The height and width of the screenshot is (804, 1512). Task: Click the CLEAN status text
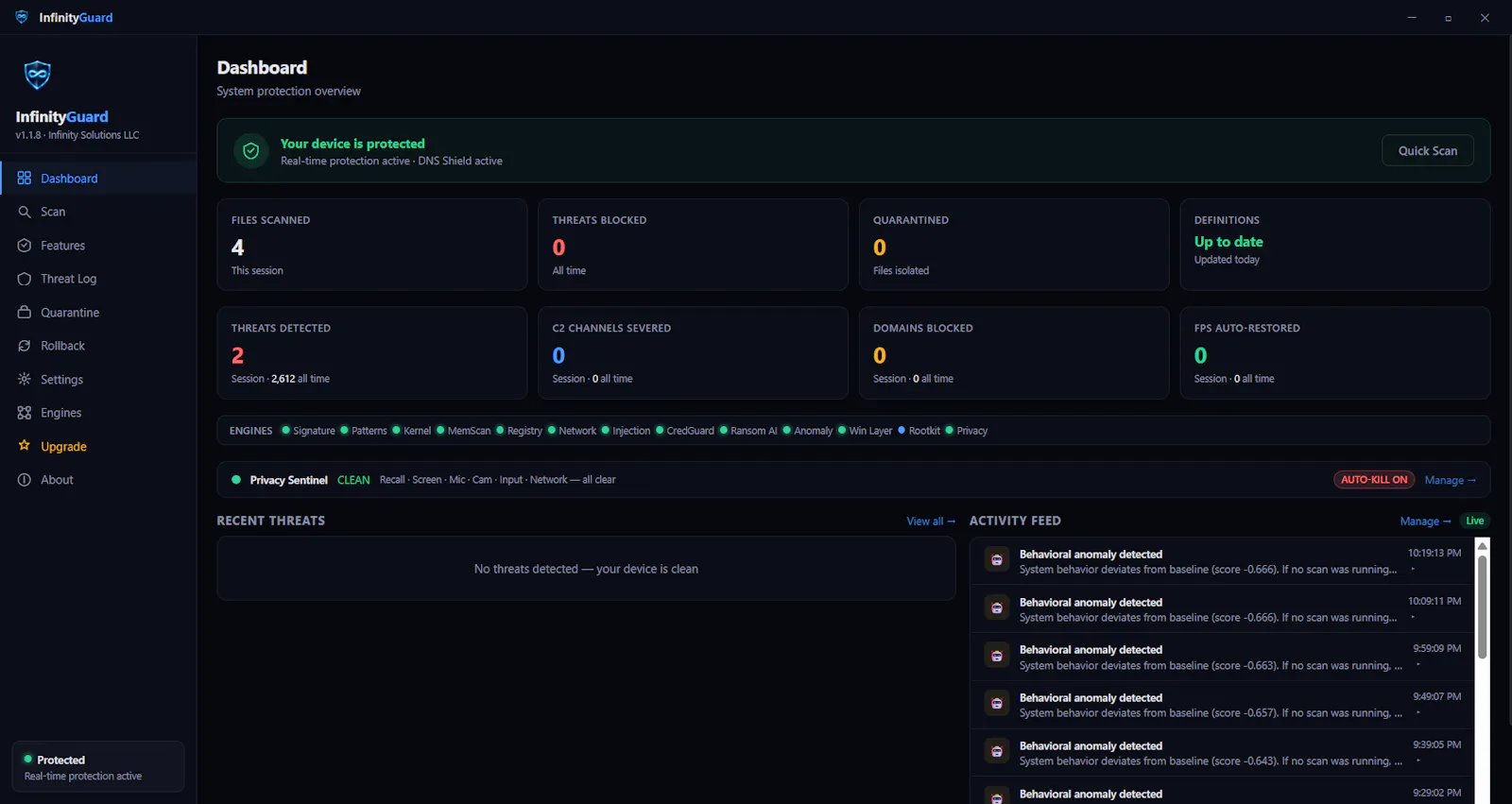point(353,480)
